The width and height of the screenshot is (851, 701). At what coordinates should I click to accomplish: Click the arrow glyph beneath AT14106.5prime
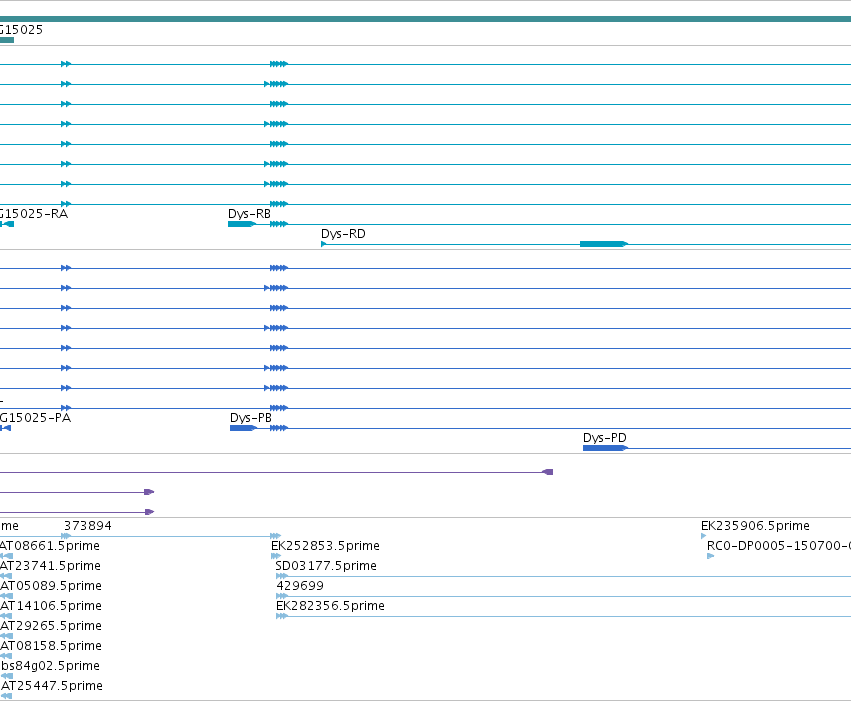(6, 616)
